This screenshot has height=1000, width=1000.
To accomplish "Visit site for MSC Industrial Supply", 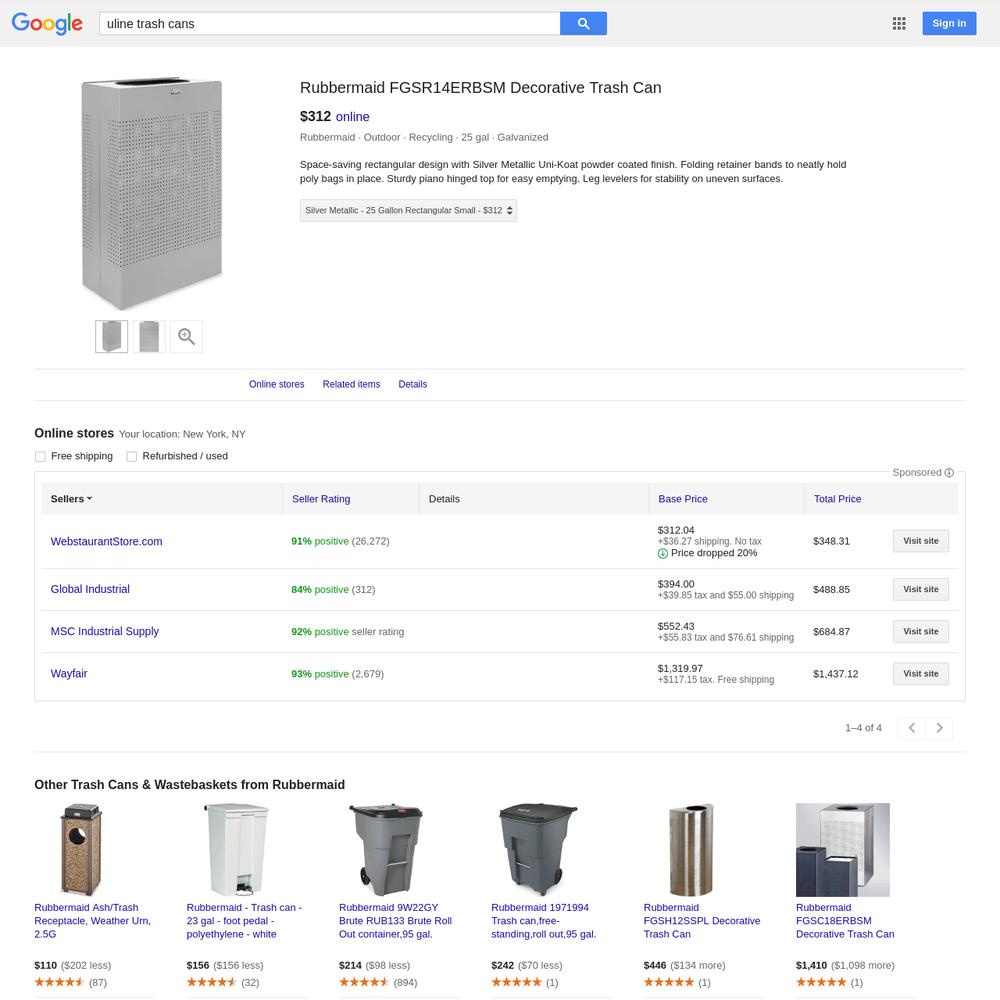I will pos(920,631).
